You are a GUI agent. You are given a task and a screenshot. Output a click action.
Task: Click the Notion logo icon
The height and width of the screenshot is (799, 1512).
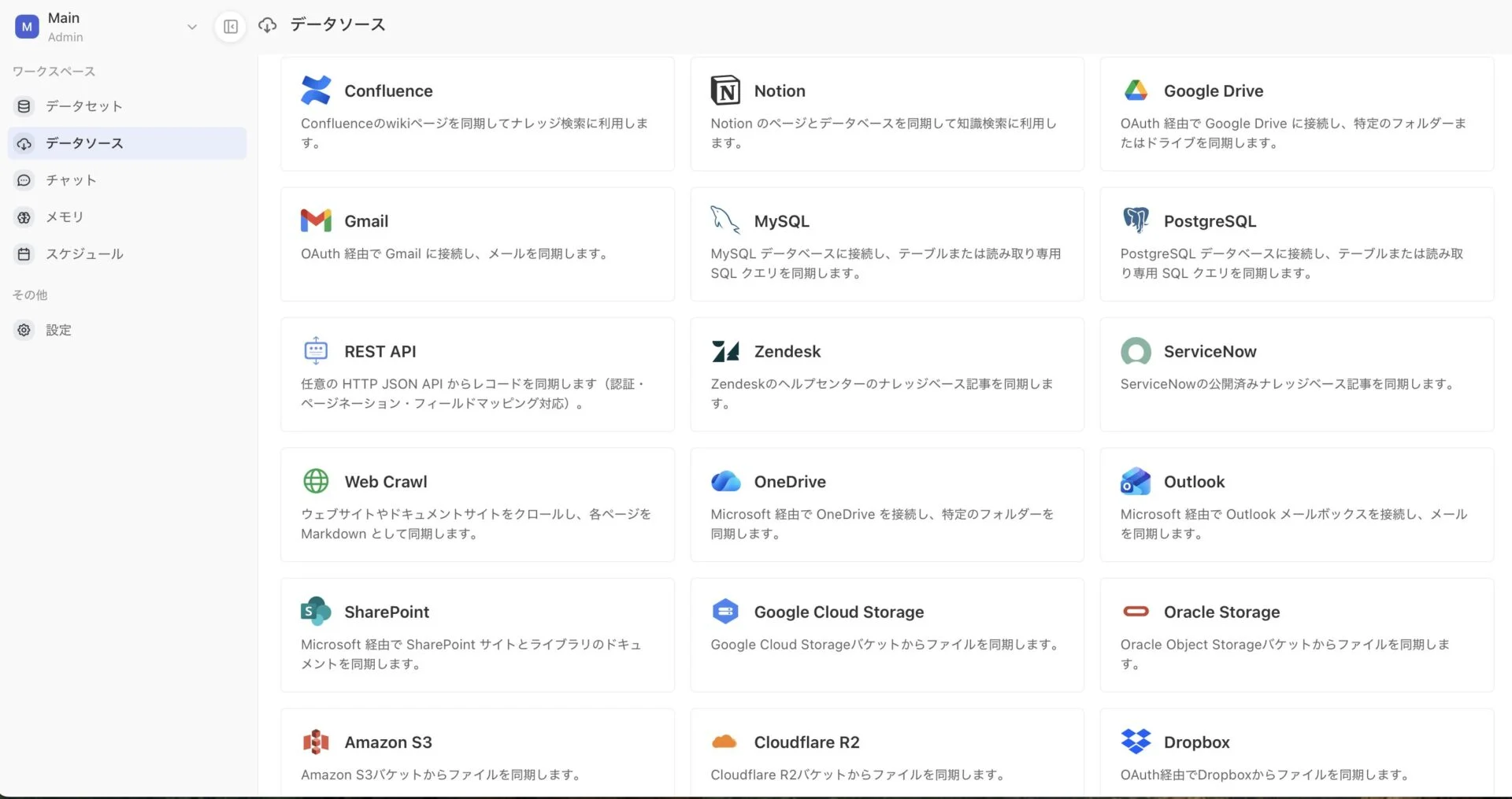pyautogui.click(x=725, y=91)
